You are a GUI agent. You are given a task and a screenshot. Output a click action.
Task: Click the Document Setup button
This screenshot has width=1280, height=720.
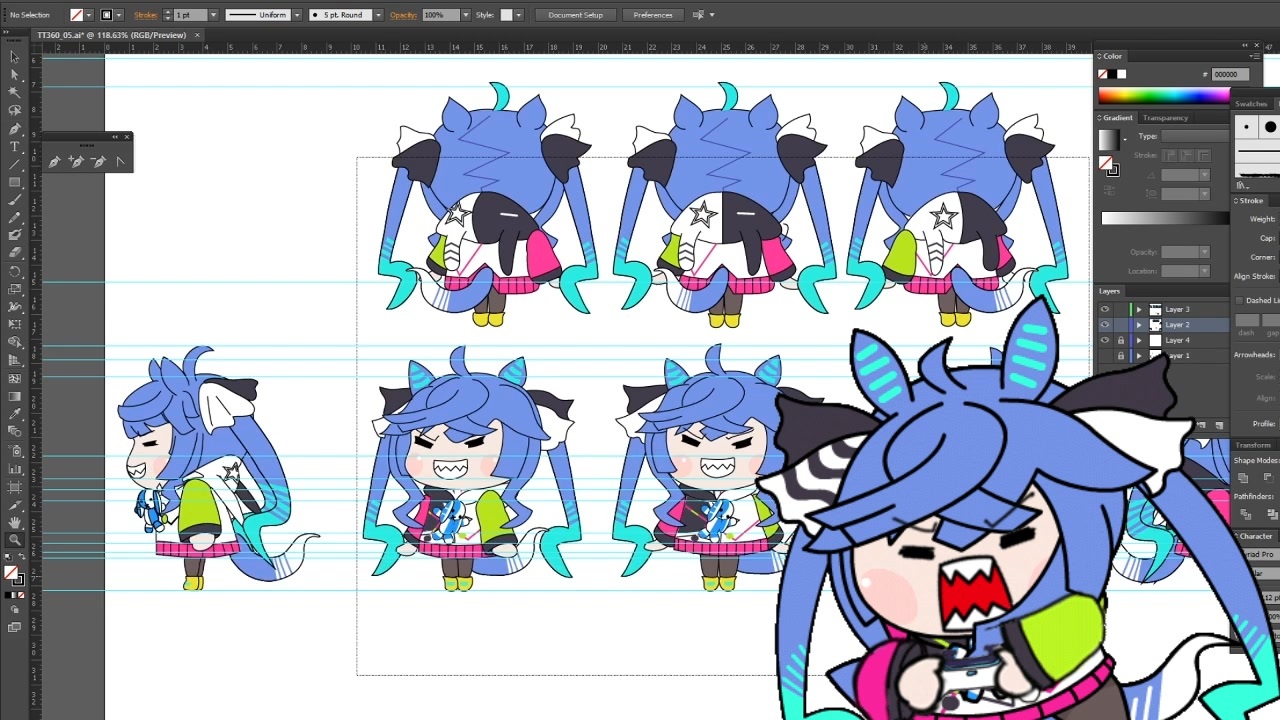tap(575, 15)
